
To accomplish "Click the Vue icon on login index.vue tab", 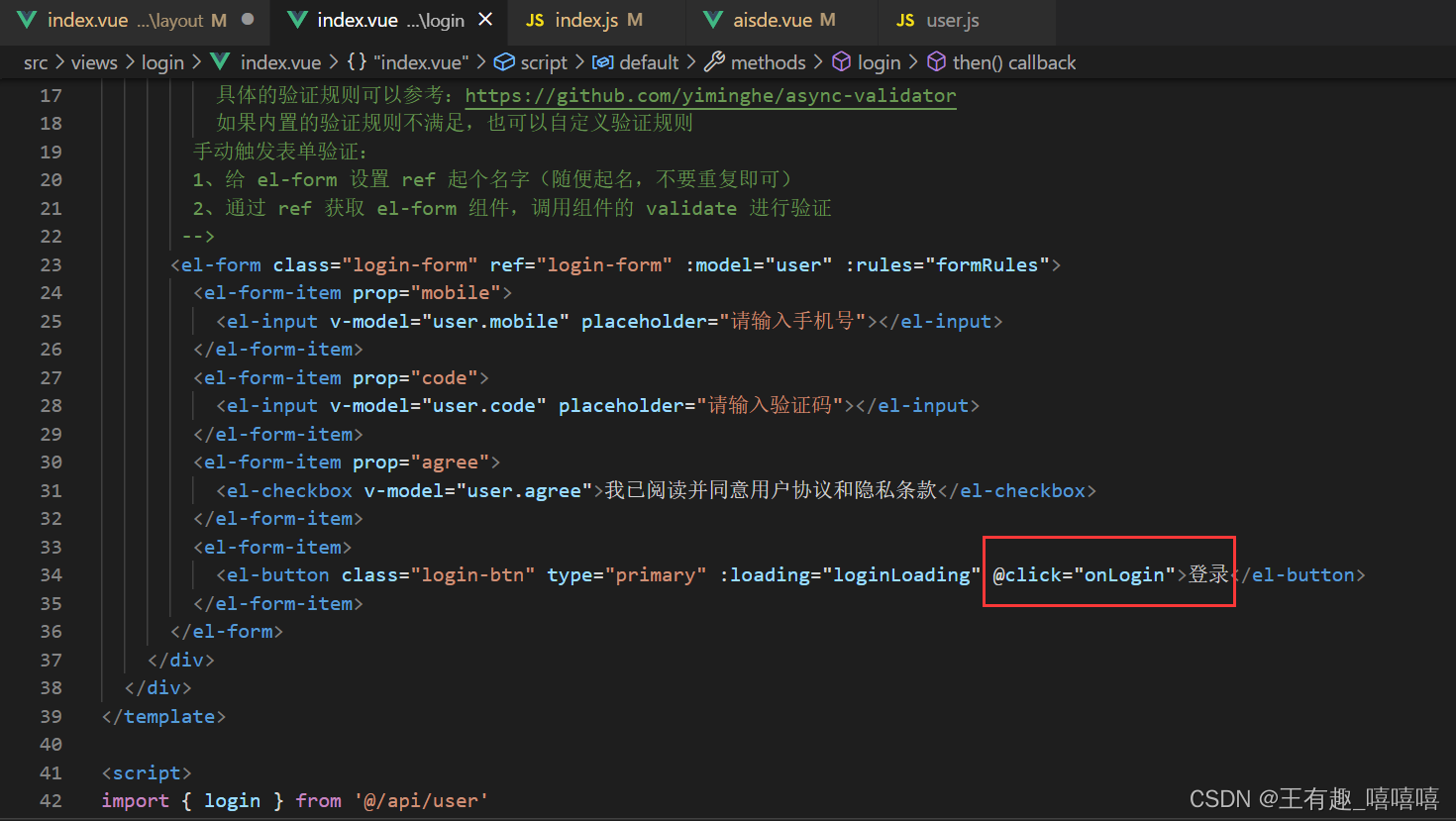I will [296, 20].
